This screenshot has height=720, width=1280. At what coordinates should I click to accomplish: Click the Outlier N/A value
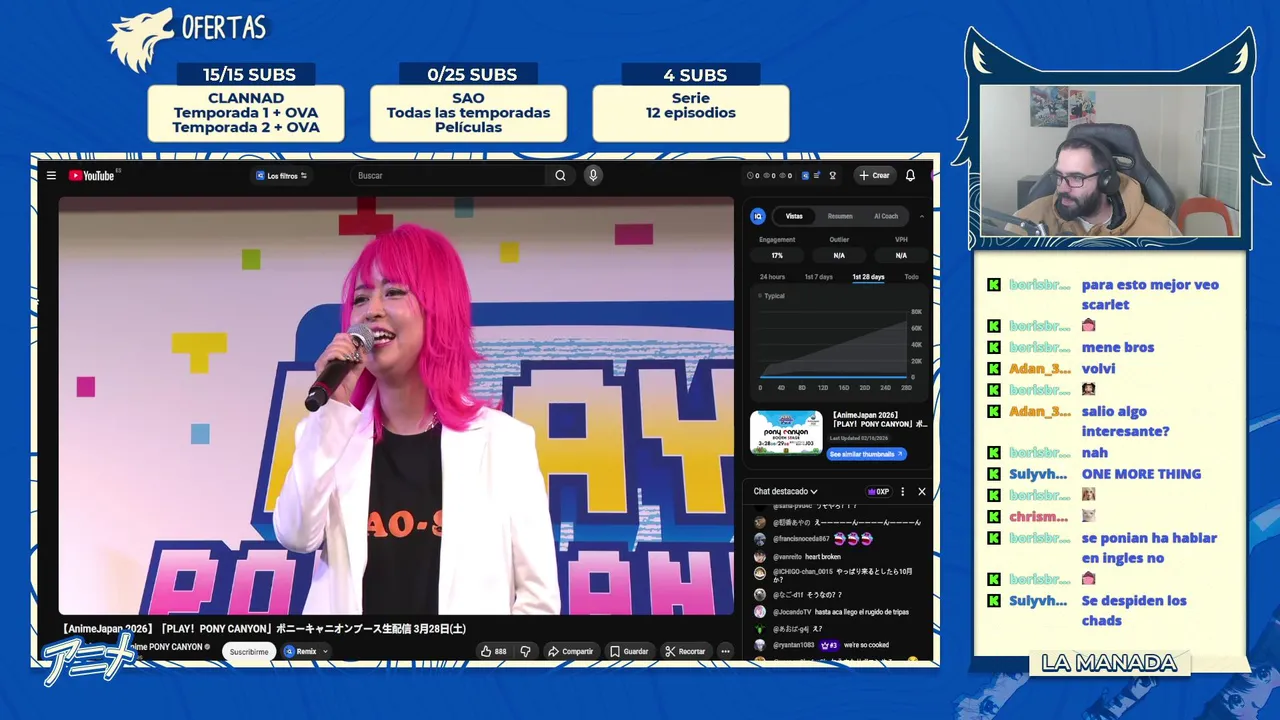click(x=839, y=255)
